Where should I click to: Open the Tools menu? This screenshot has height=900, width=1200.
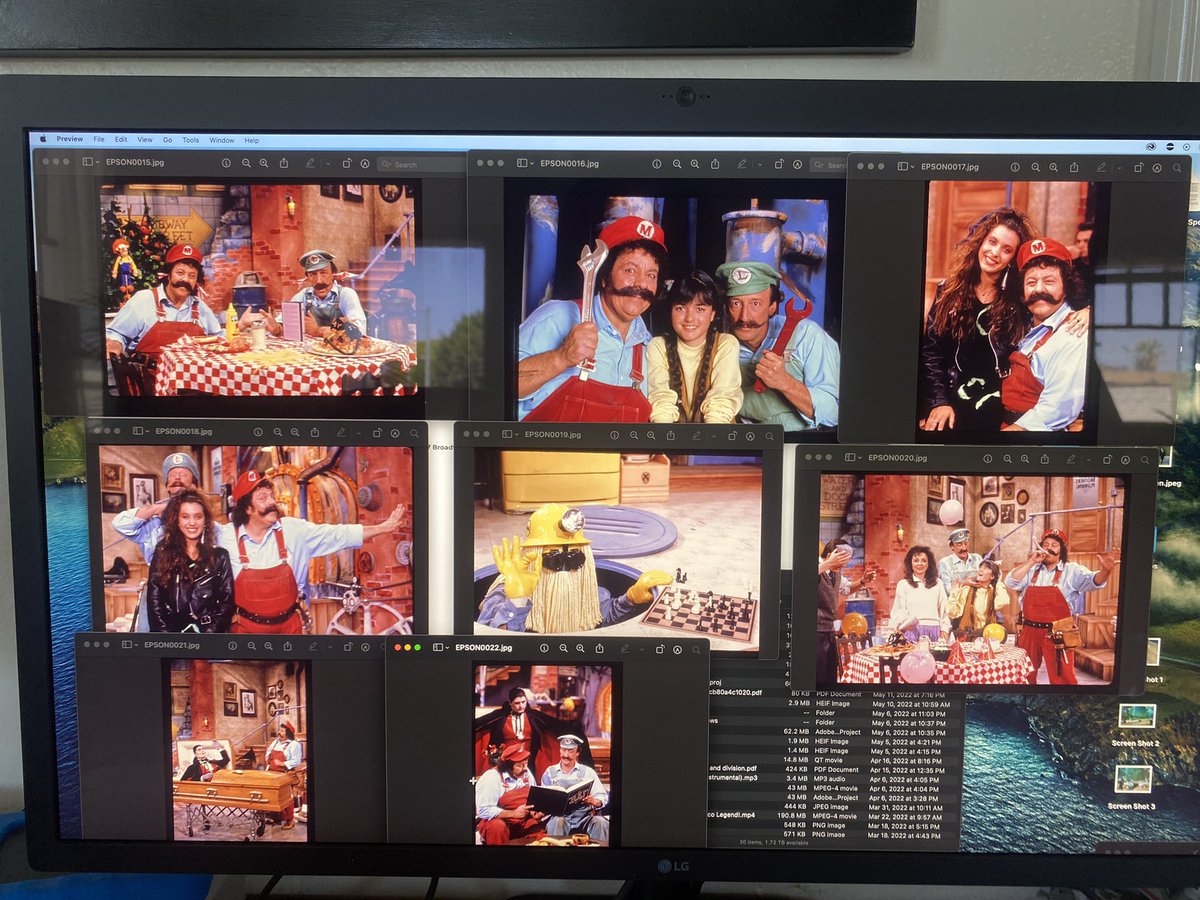pos(191,140)
